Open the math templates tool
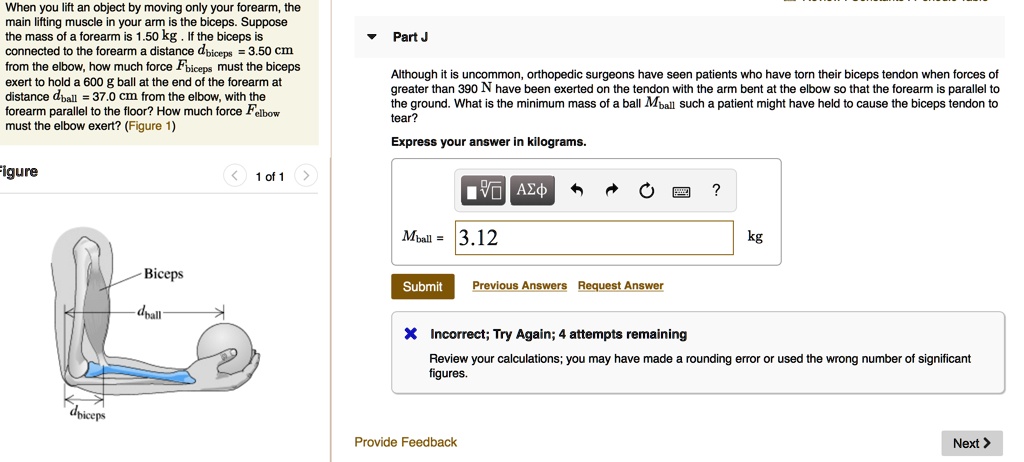1024x462 pixels. (x=484, y=190)
